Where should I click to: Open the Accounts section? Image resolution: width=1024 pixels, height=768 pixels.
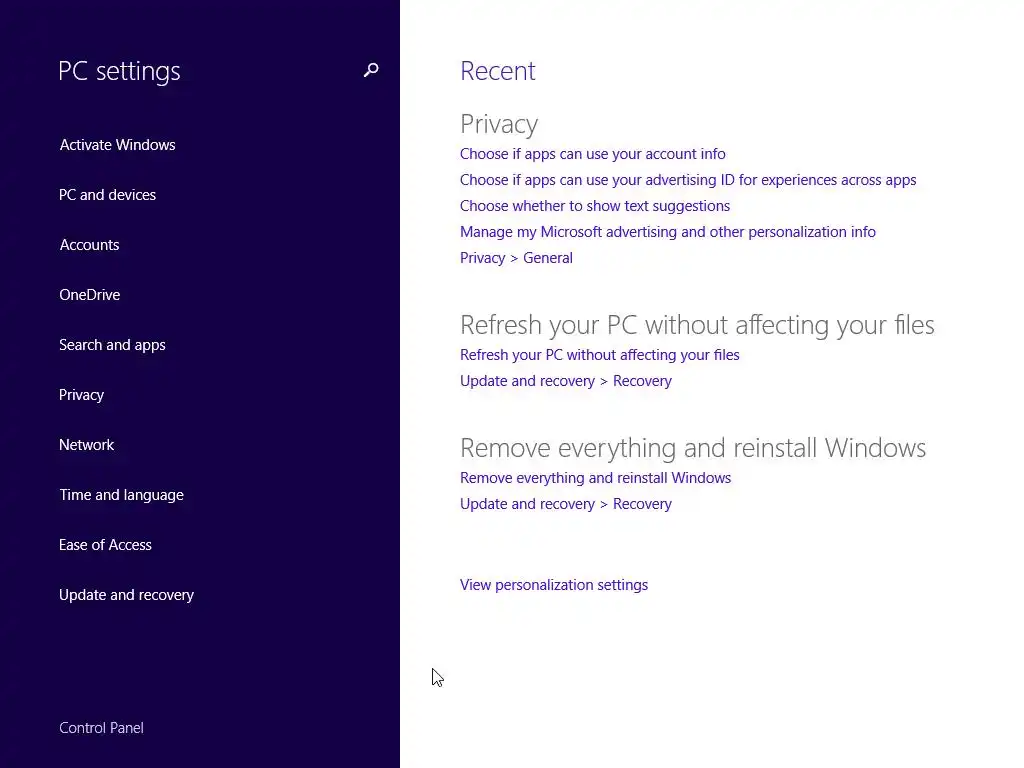(89, 245)
